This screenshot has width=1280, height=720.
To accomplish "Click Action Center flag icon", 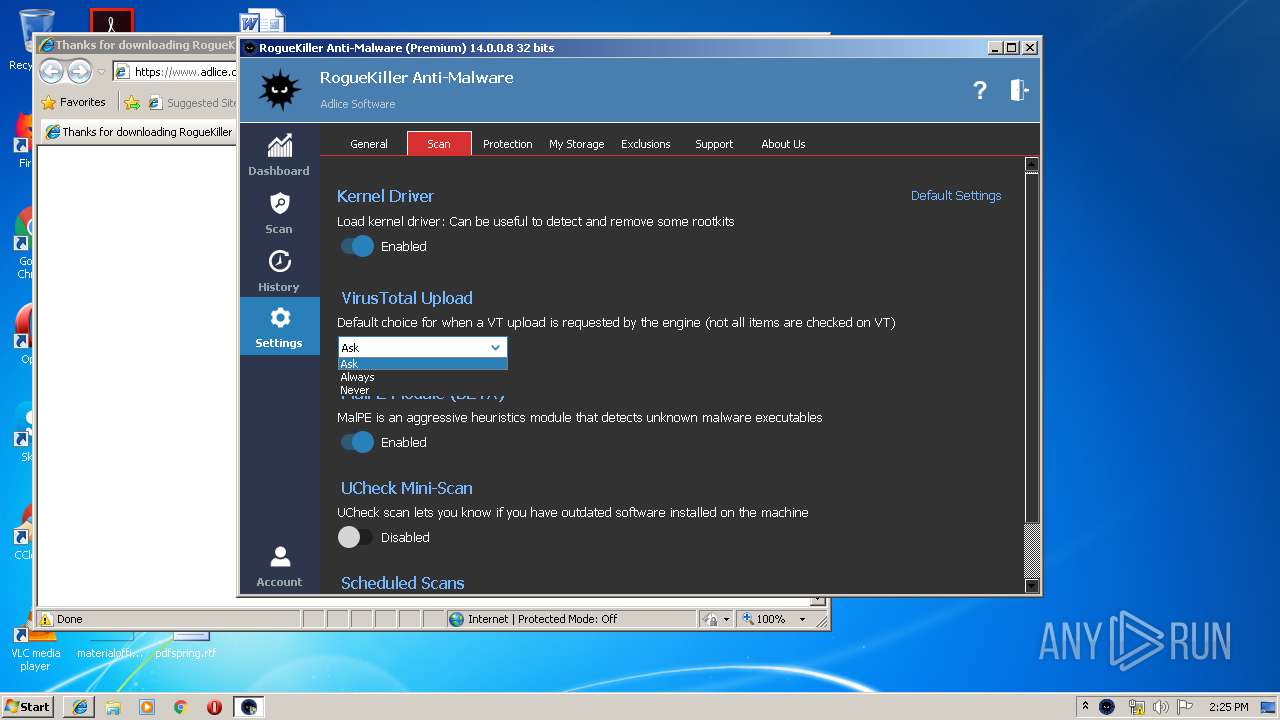I will pos(1184,707).
